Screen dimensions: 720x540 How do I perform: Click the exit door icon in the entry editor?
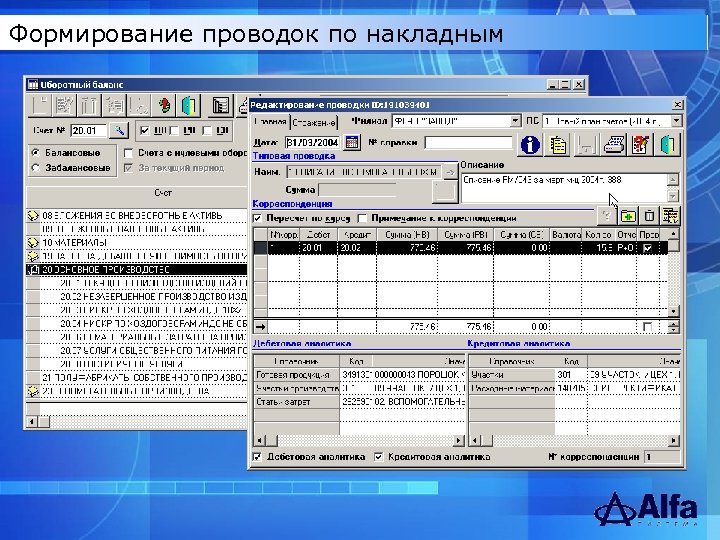point(669,144)
